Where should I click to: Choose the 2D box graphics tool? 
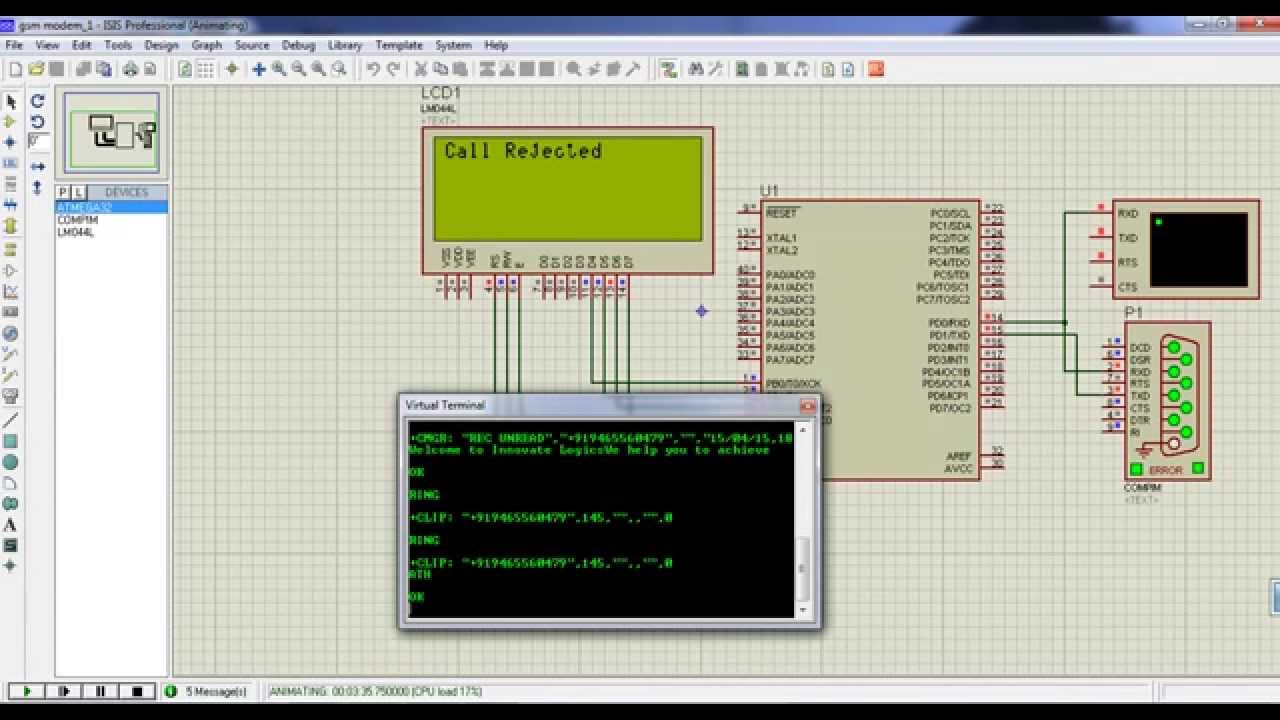(x=11, y=441)
